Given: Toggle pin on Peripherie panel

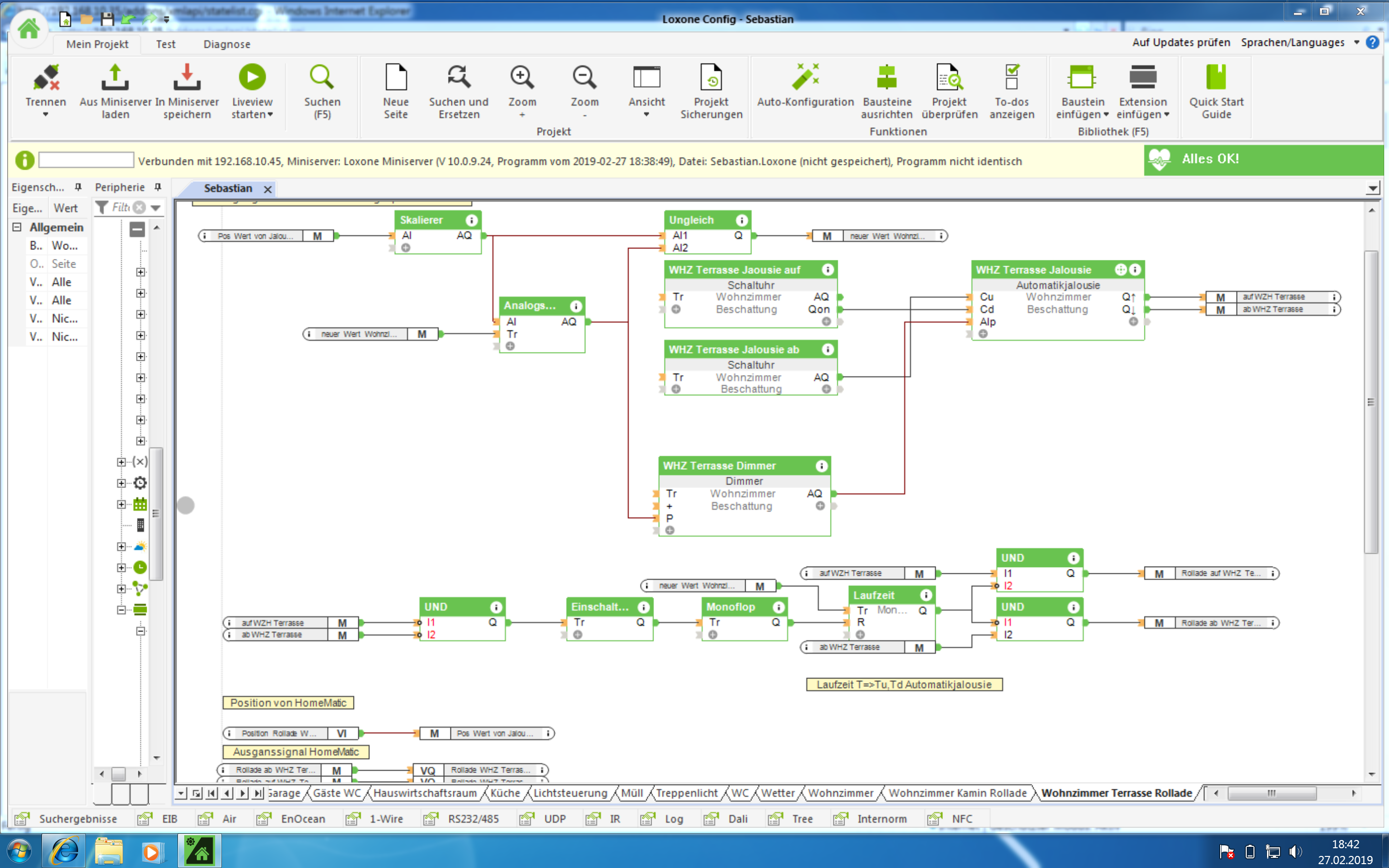Looking at the screenshot, I should (158, 187).
